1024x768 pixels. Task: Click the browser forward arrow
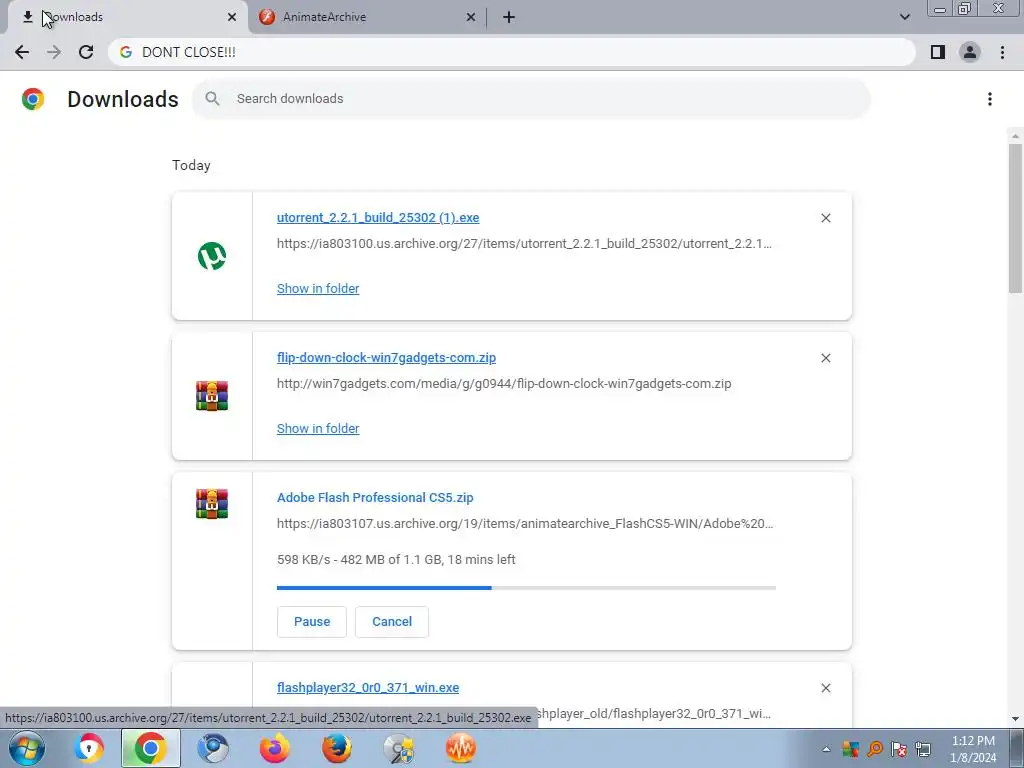[x=54, y=52]
